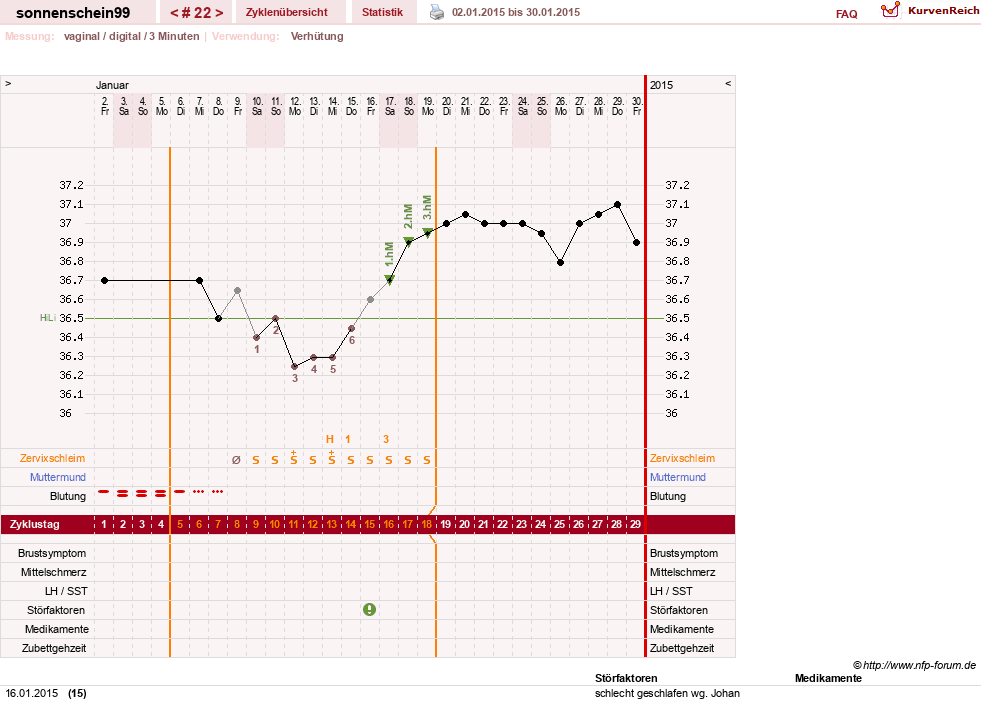The width and height of the screenshot is (981, 717).
Task: Click the Ø cervical mucus symbol
Action: (236, 460)
